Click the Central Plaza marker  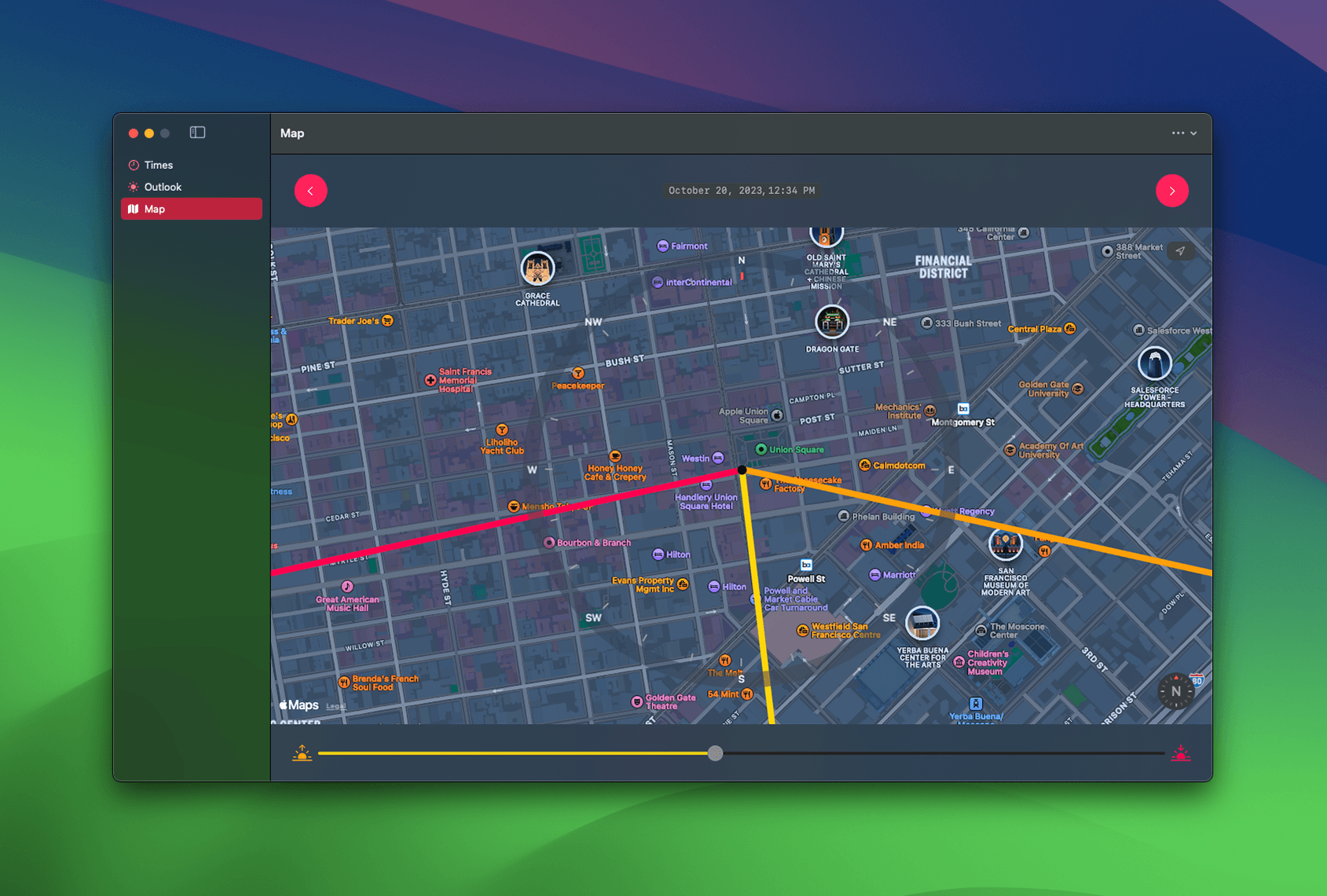1070,328
